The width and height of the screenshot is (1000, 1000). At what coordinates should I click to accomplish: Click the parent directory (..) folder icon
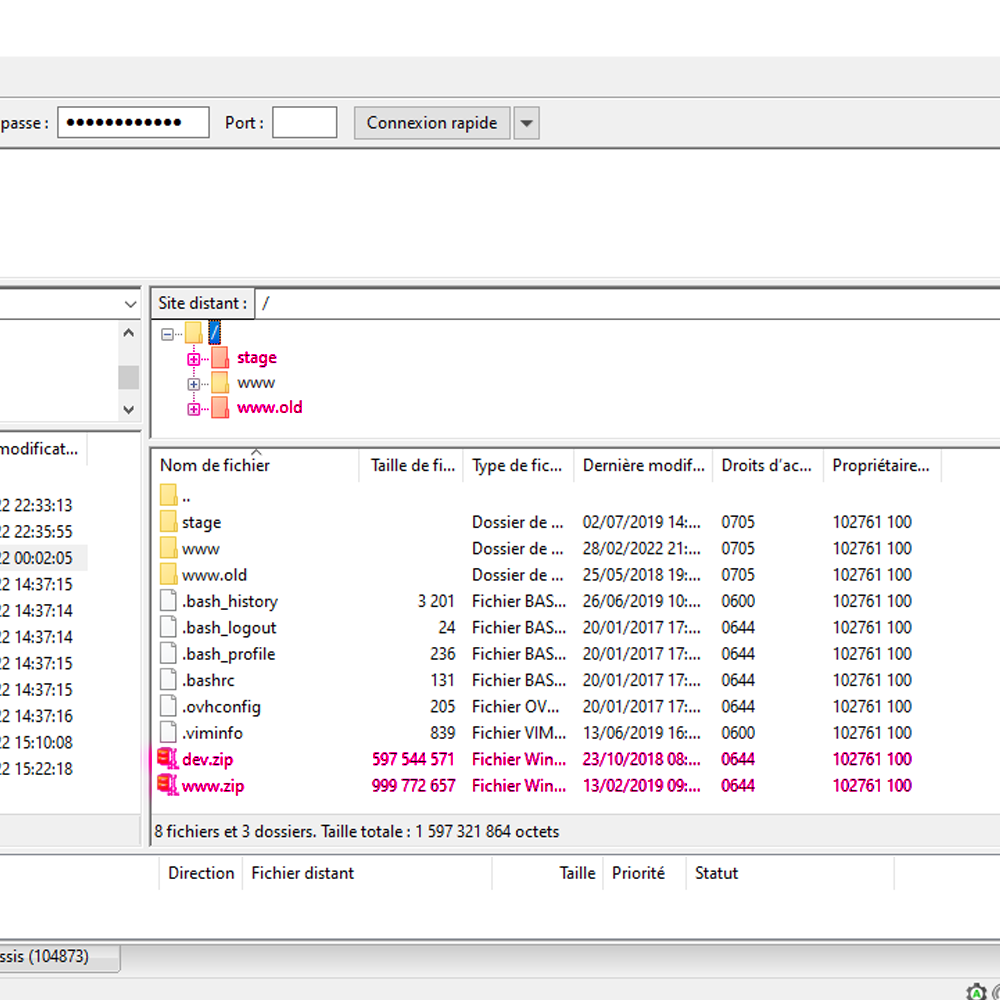pos(168,495)
